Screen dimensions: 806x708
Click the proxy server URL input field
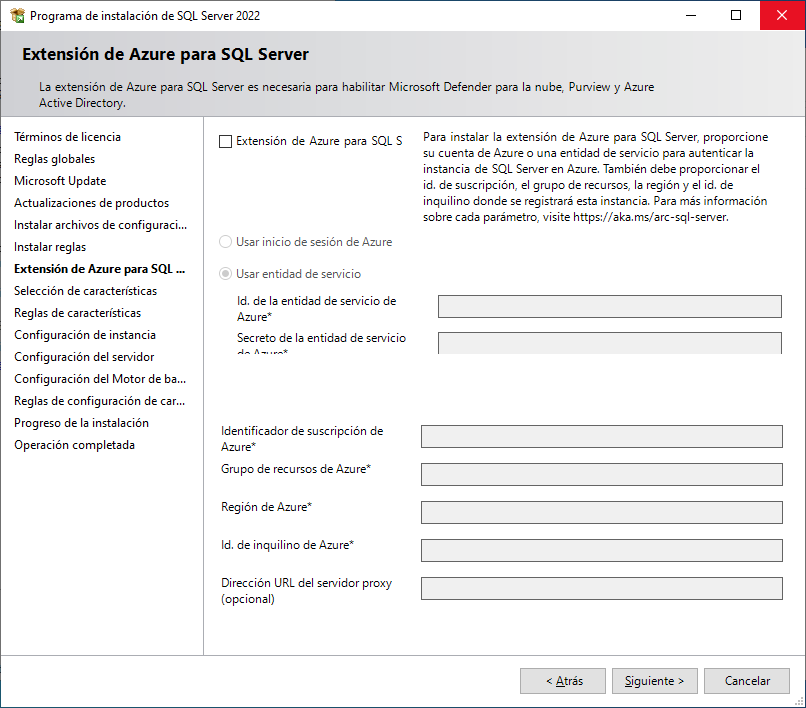coord(601,588)
